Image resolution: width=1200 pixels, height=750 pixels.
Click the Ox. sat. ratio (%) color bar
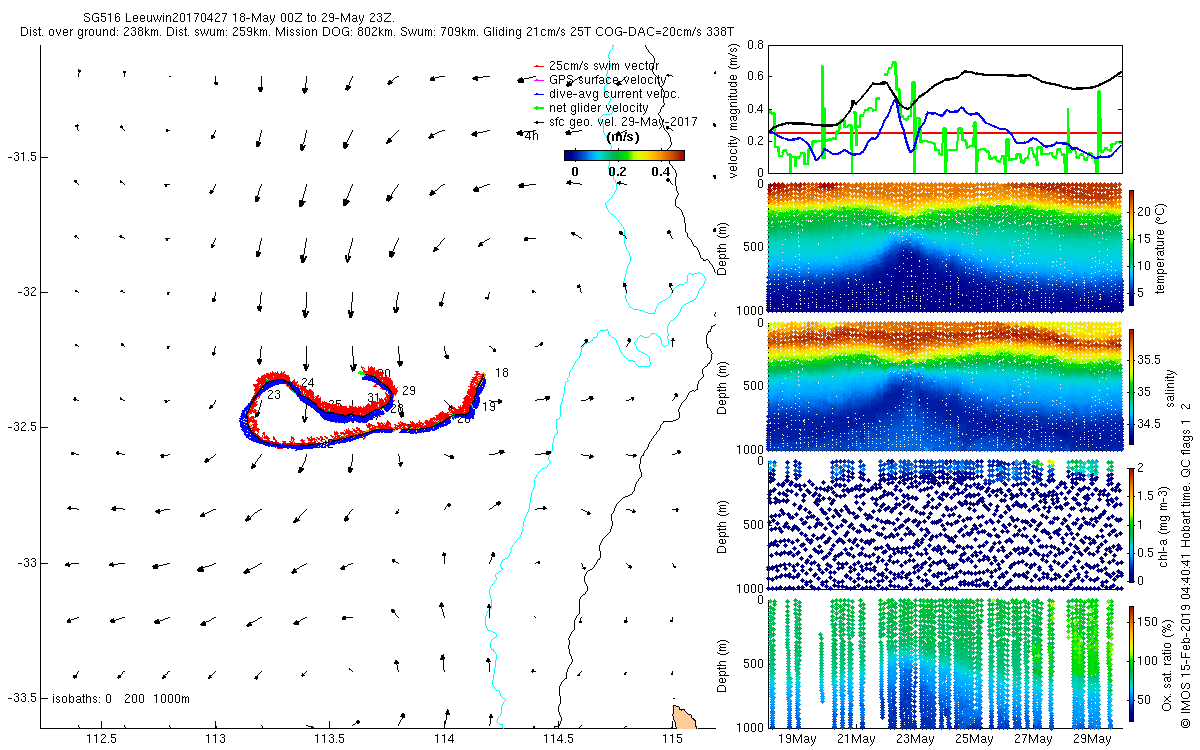1131,663
